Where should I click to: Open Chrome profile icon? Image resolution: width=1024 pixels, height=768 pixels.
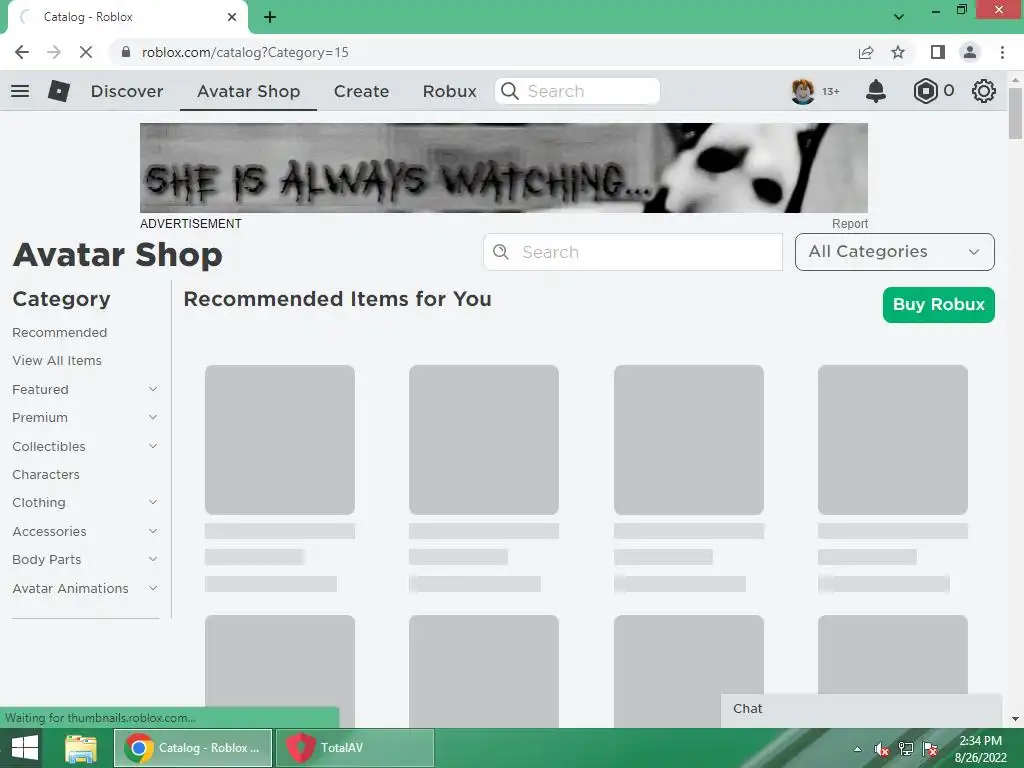click(x=970, y=52)
